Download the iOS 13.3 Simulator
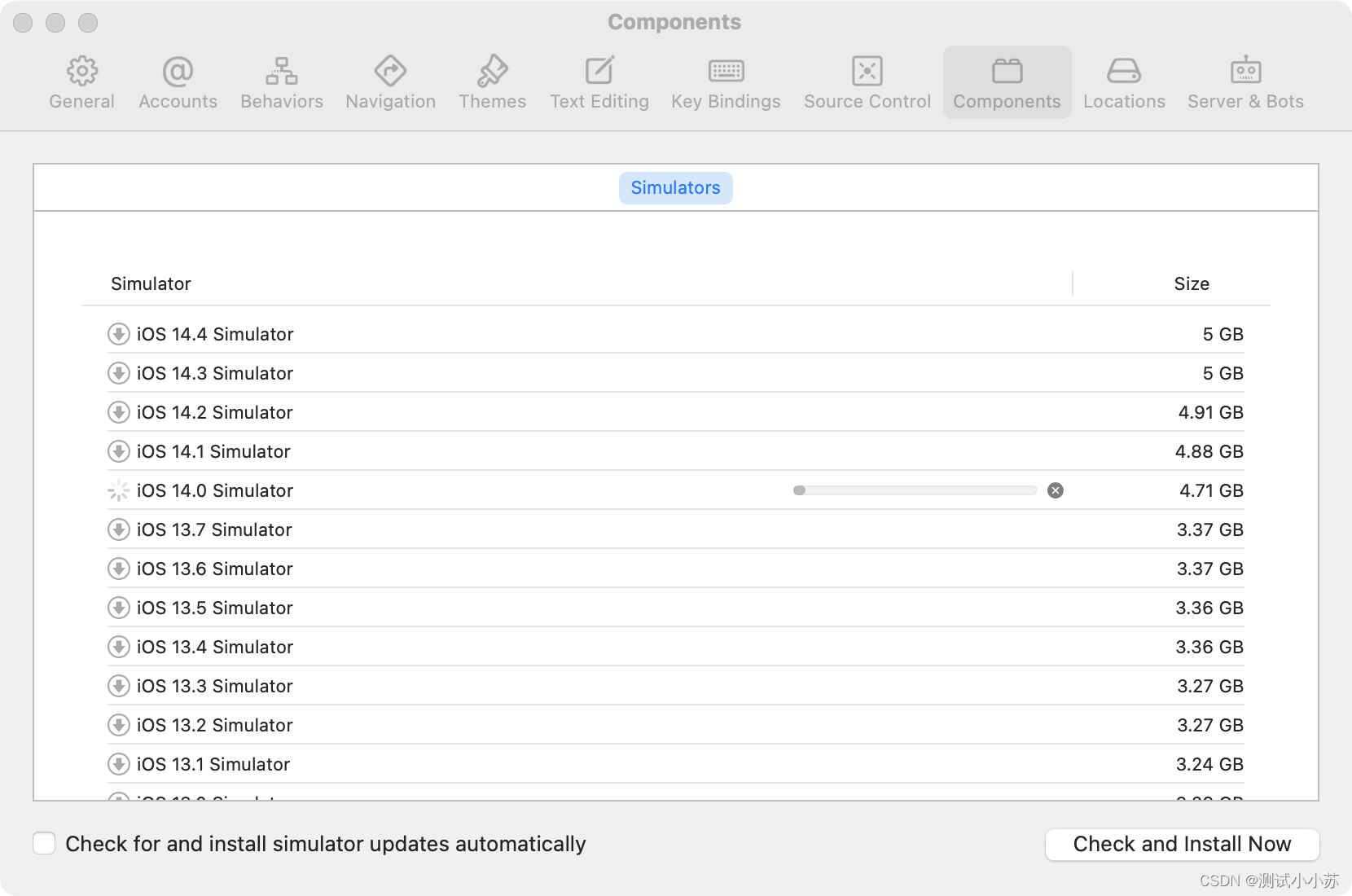The height and width of the screenshot is (896, 1352). tap(119, 686)
